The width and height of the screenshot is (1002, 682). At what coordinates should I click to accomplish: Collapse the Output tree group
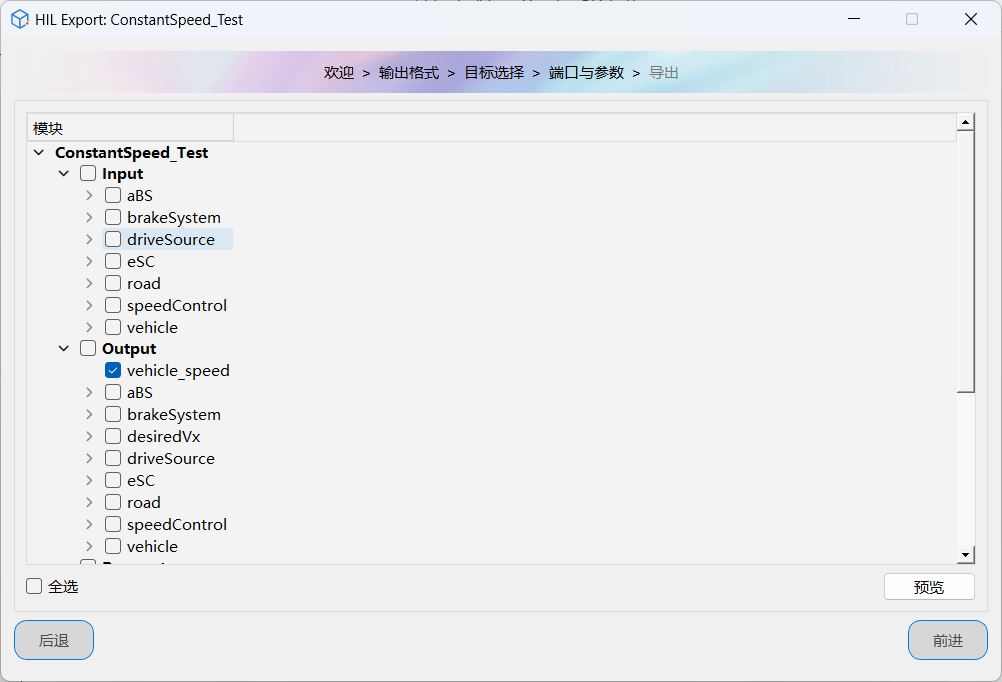tap(64, 349)
